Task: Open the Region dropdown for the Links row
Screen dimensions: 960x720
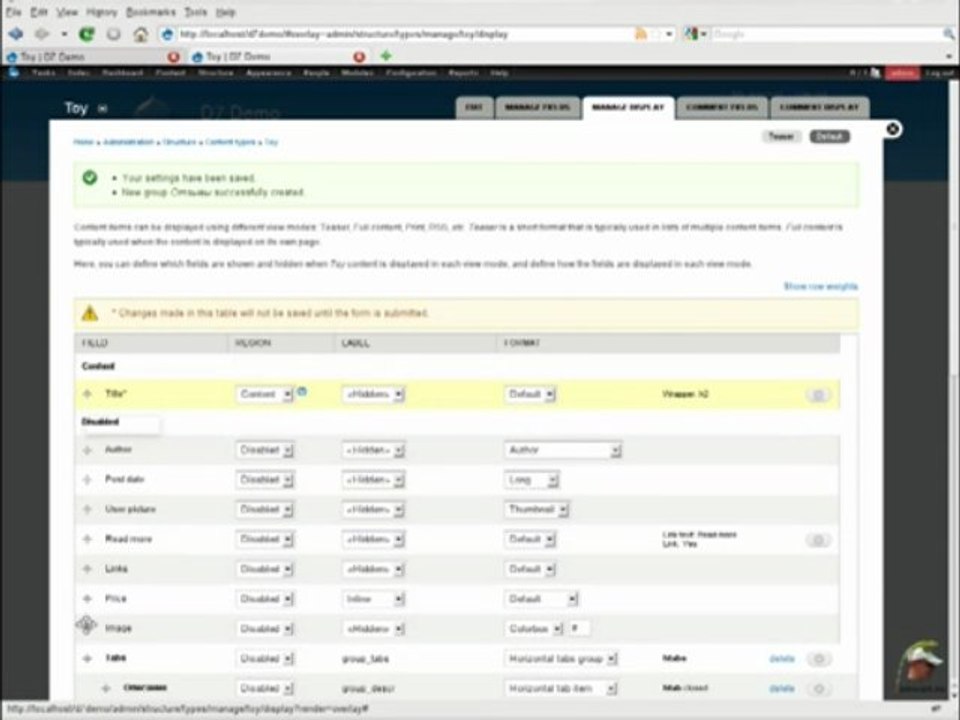Action: (264, 569)
